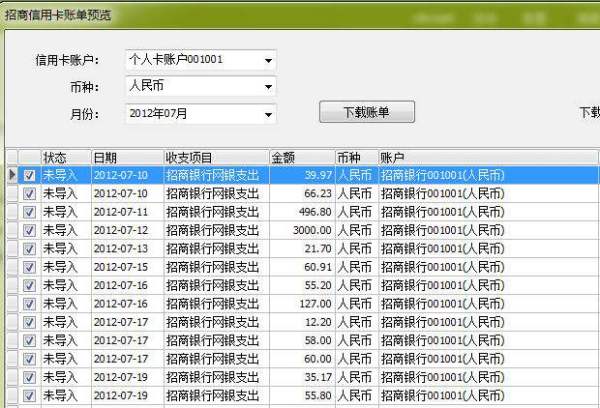Screen dimensions: 600x408
Task: Select the amount cell 60.91
Action: tap(302, 267)
